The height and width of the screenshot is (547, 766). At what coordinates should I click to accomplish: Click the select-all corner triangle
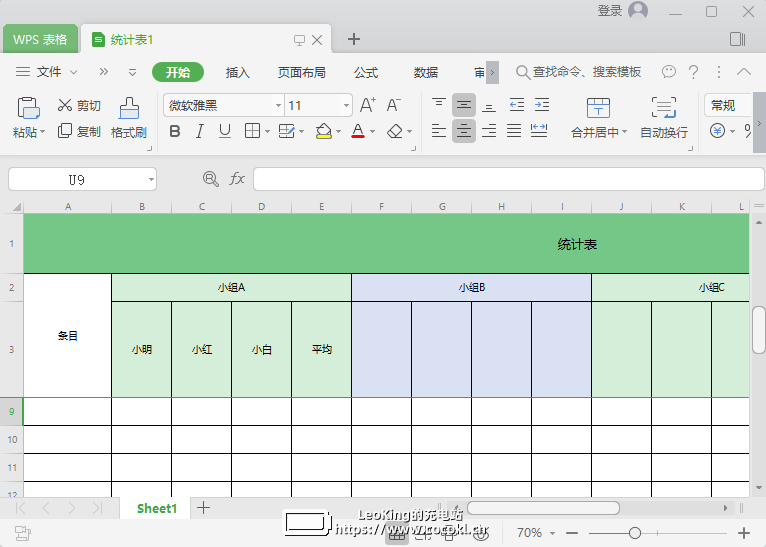pyautogui.click(x=17, y=207)
